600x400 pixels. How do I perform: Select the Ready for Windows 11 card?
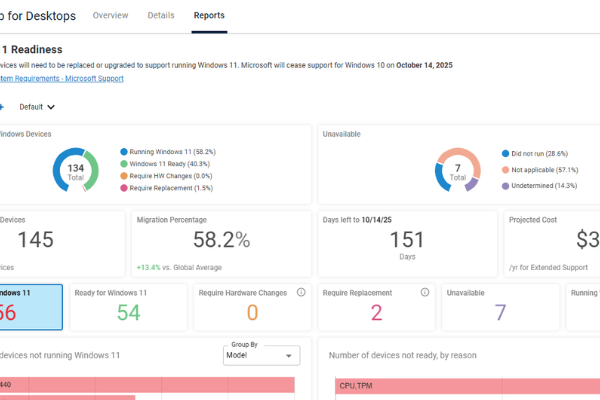(129, 307)
